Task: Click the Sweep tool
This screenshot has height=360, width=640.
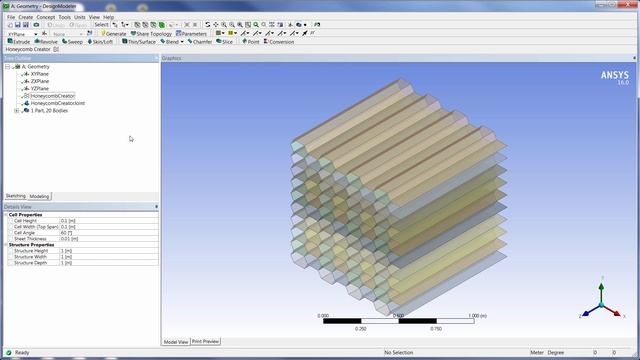Action: click(x=72, y=42)
